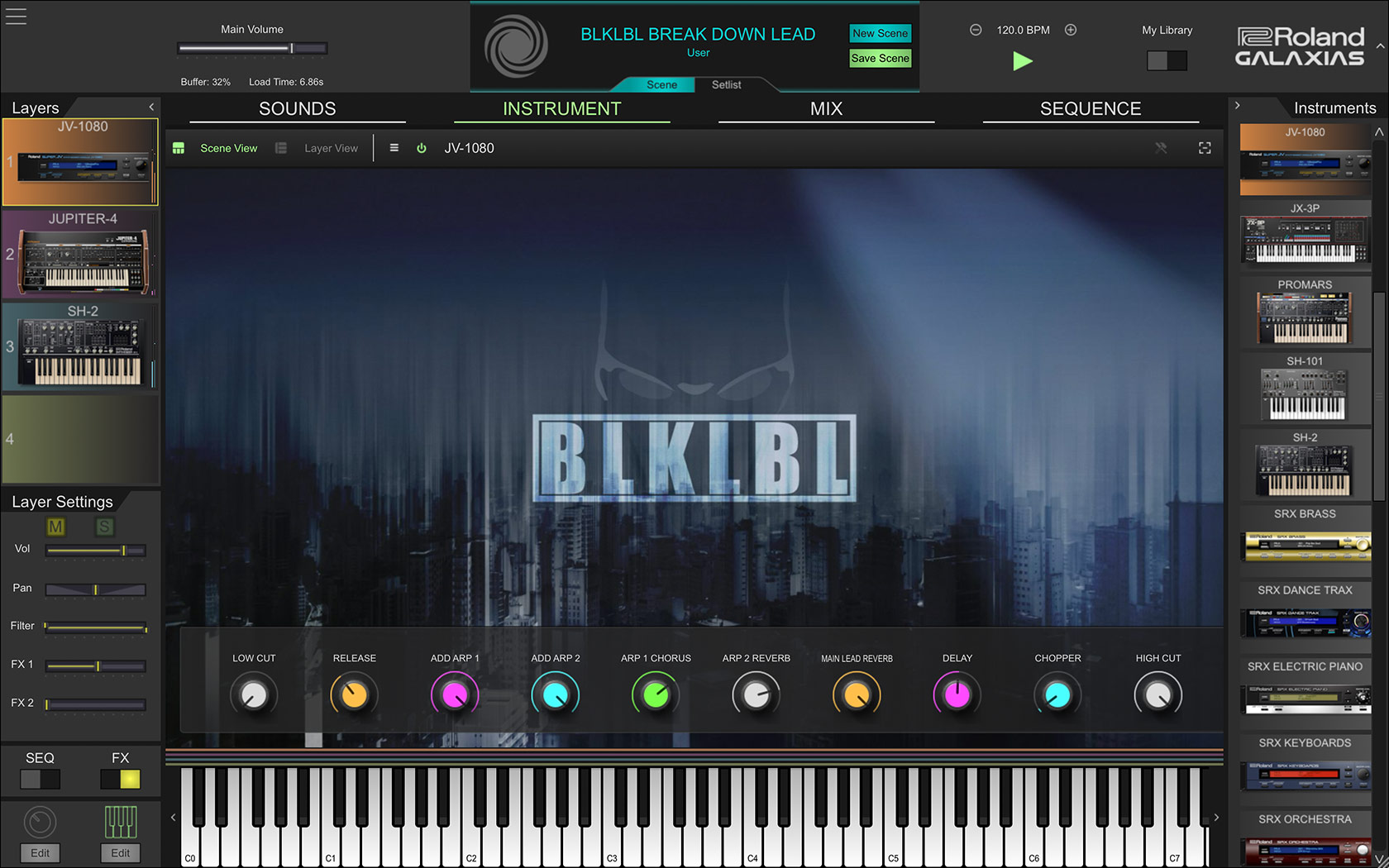Click the ARP 1 CHORUS knob
This screenshot has height=868, width=1389.
(x=656, y=695)
